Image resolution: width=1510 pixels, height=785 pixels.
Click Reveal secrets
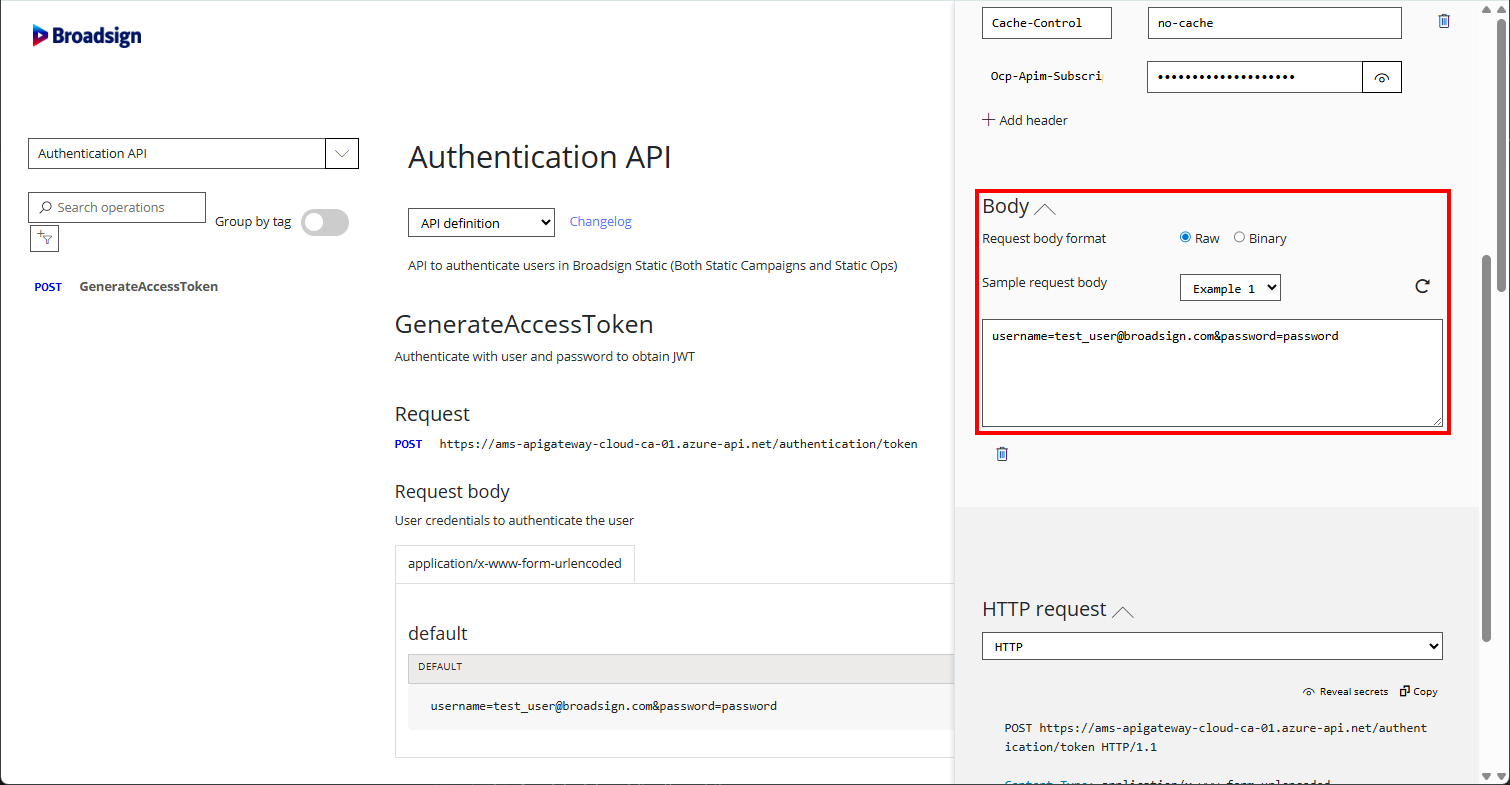coord(1345,692)
